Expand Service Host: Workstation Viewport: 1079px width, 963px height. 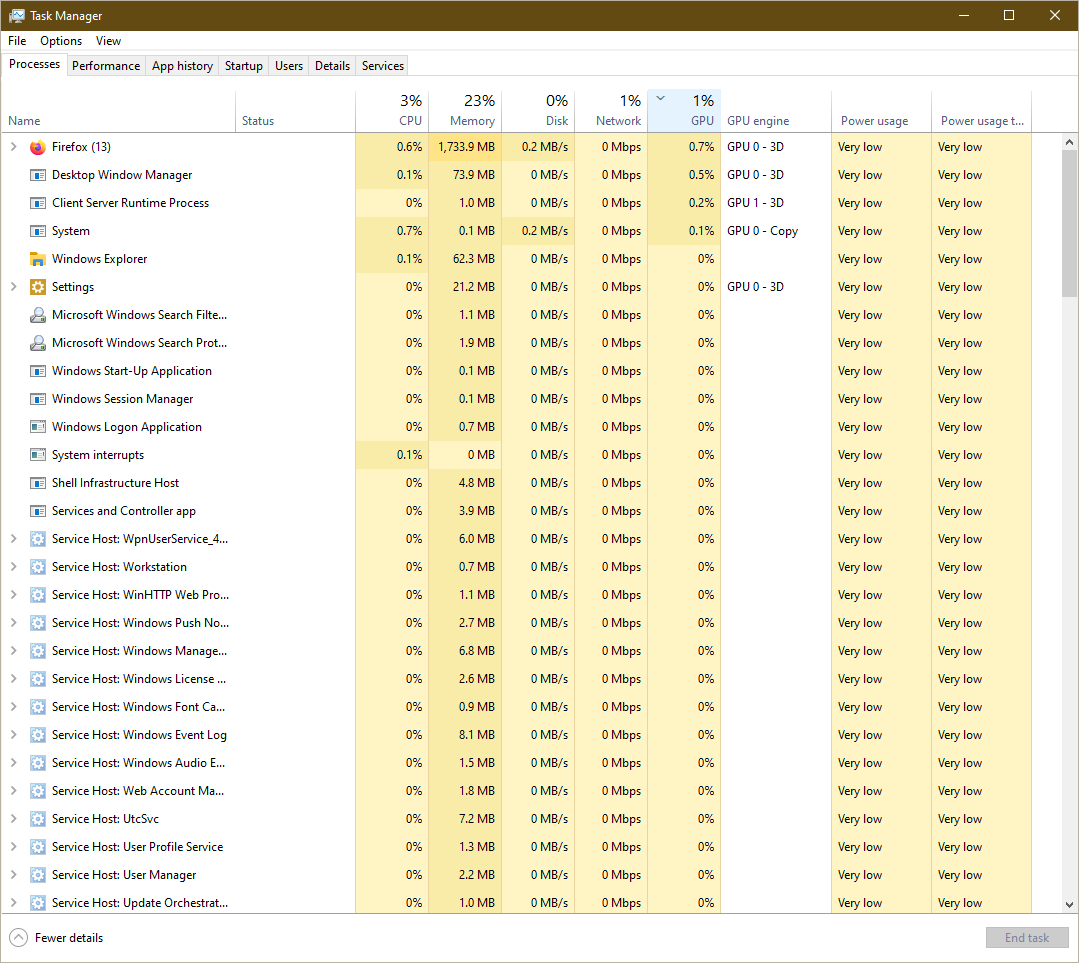(13, 567)
